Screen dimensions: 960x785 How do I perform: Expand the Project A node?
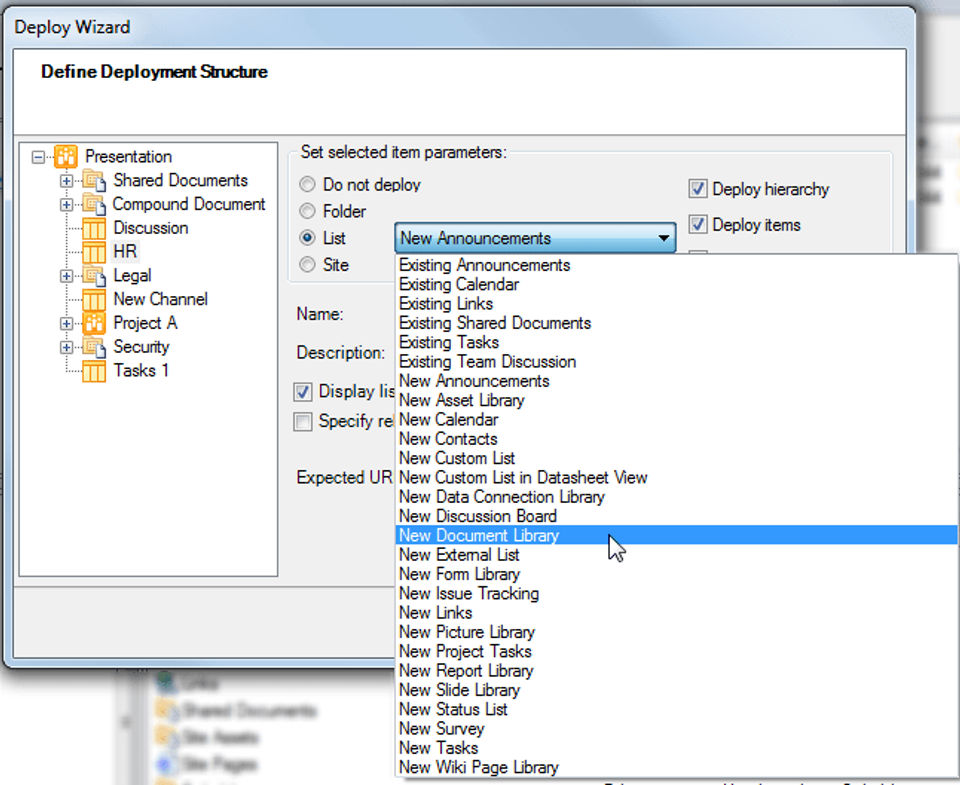[x=67, y=323]
